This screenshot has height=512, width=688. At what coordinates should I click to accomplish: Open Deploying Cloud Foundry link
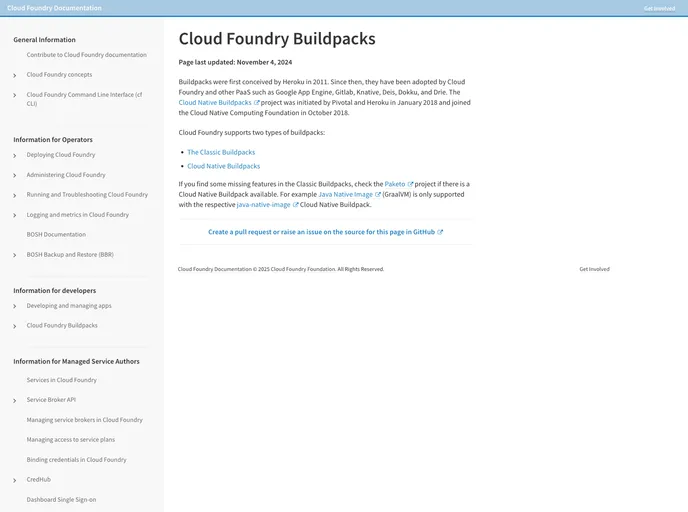coord(61,154)
